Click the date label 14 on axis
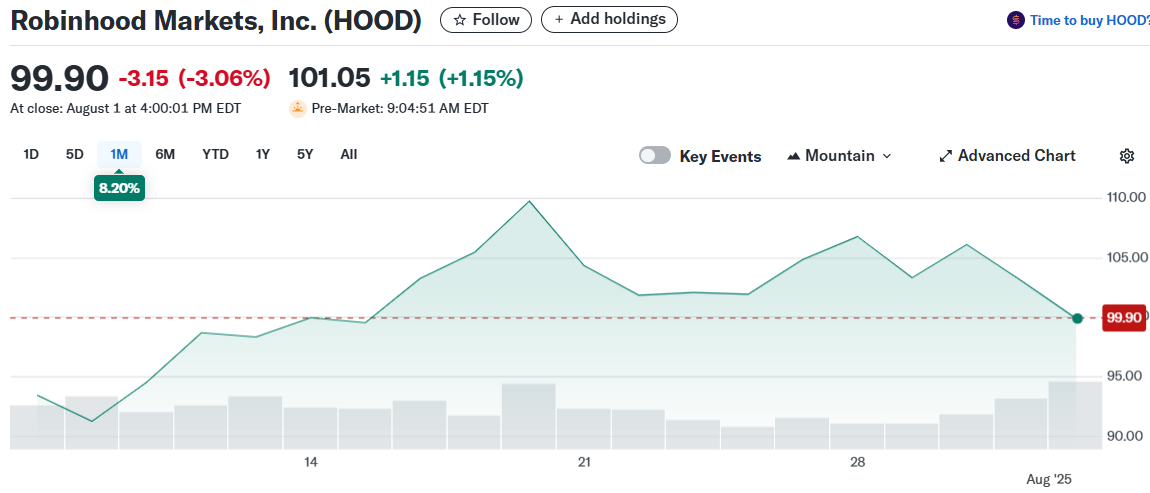1150x493 pixels. (311, 463)
